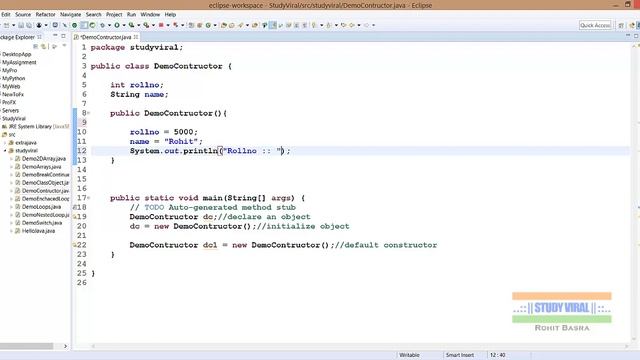The height and width of the screenshot is (360, 640).
Task: Click the Run Last Tool external tools icon
Action: [146, 25]
